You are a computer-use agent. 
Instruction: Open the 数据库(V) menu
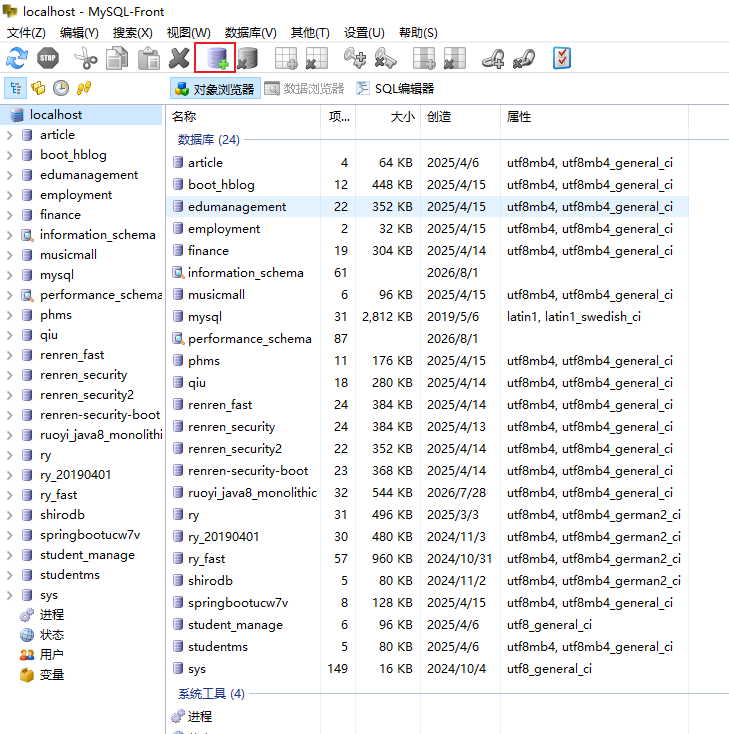click(250, 33)
